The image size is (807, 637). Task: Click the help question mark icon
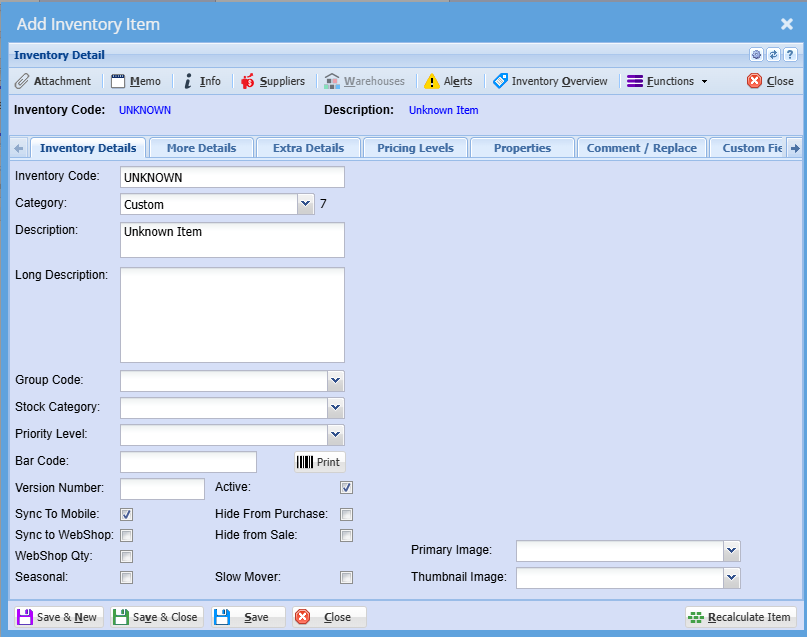pos(790,55)
